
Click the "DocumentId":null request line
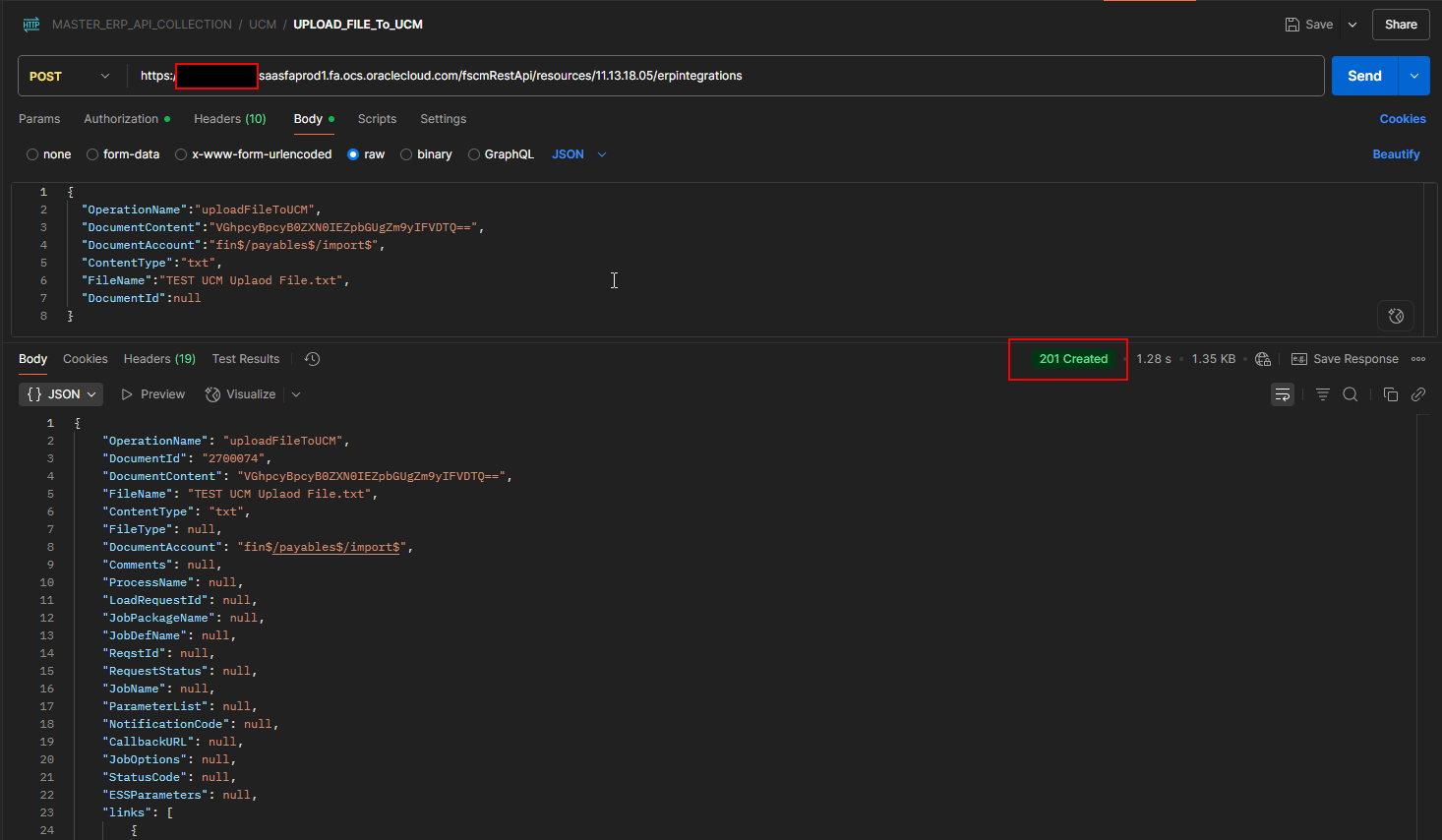142,298
